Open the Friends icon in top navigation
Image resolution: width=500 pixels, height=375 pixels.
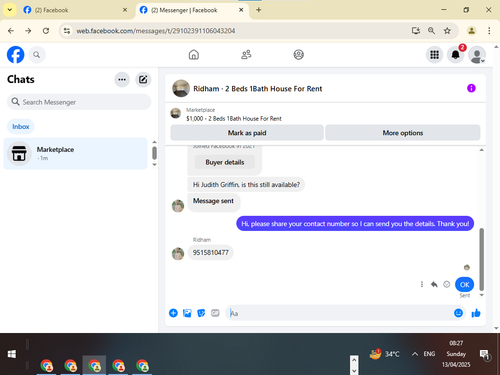point(246,55)
